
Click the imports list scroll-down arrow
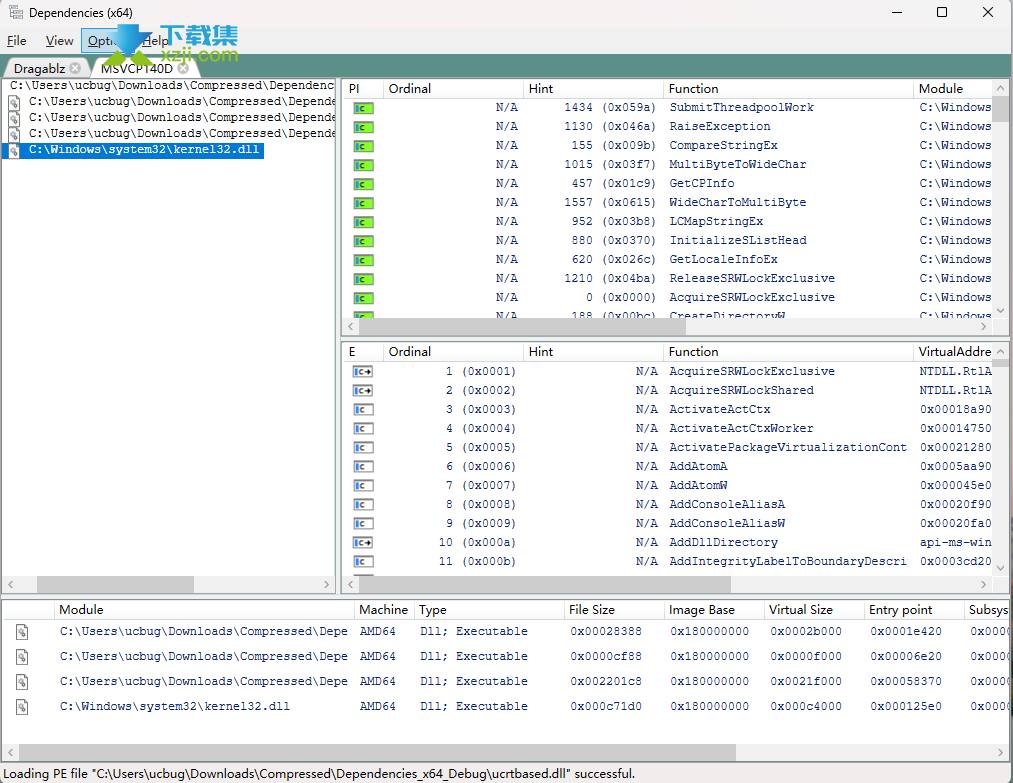tap(1001, 311)
